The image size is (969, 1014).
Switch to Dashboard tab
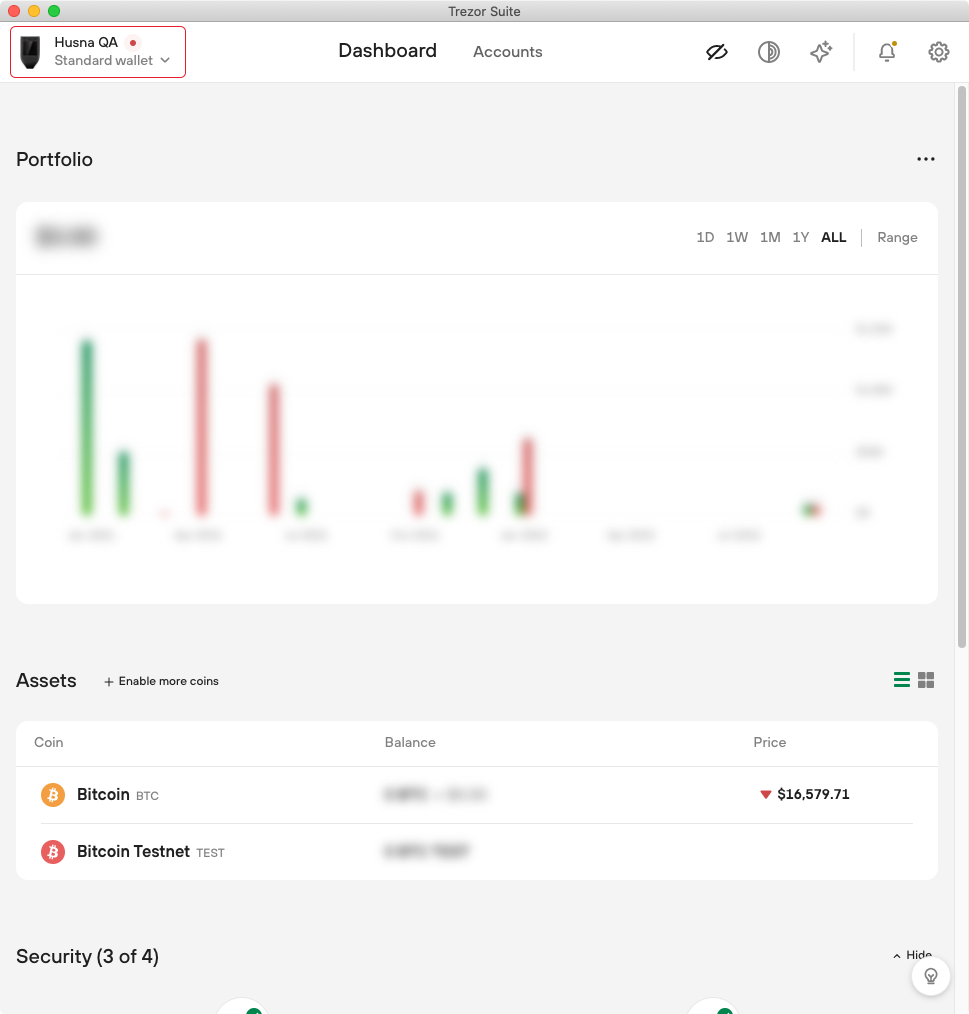point(387,50)
